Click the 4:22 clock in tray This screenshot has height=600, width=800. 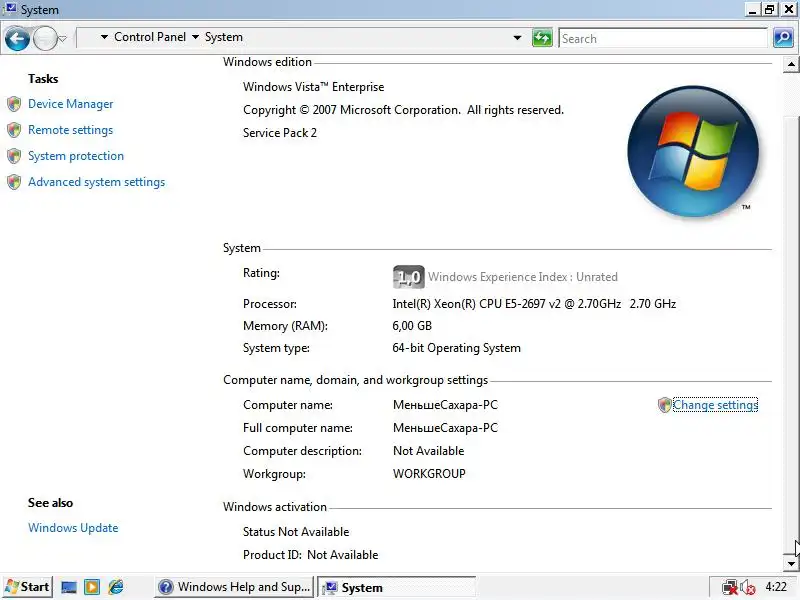click(x=776, y=587)
